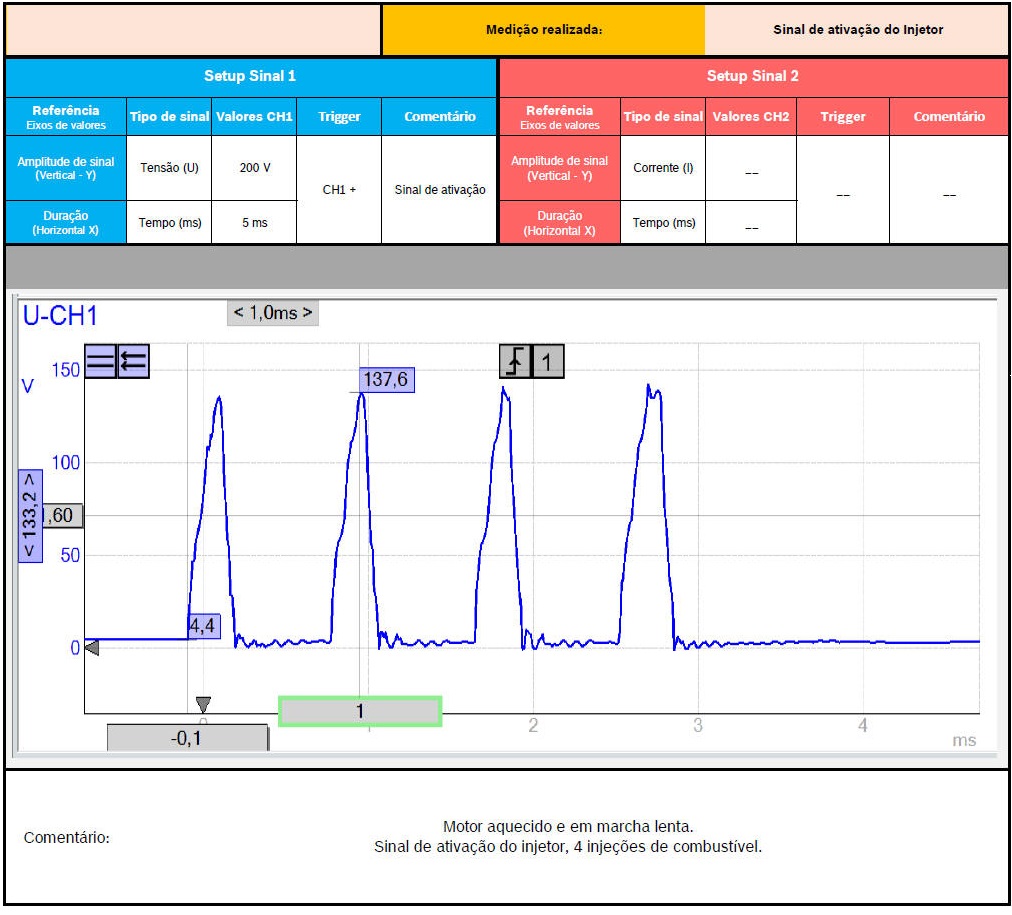
Task: Click the green-bordered cursor 1 time box
Action: pyautogui.click(x=360, y=711)
